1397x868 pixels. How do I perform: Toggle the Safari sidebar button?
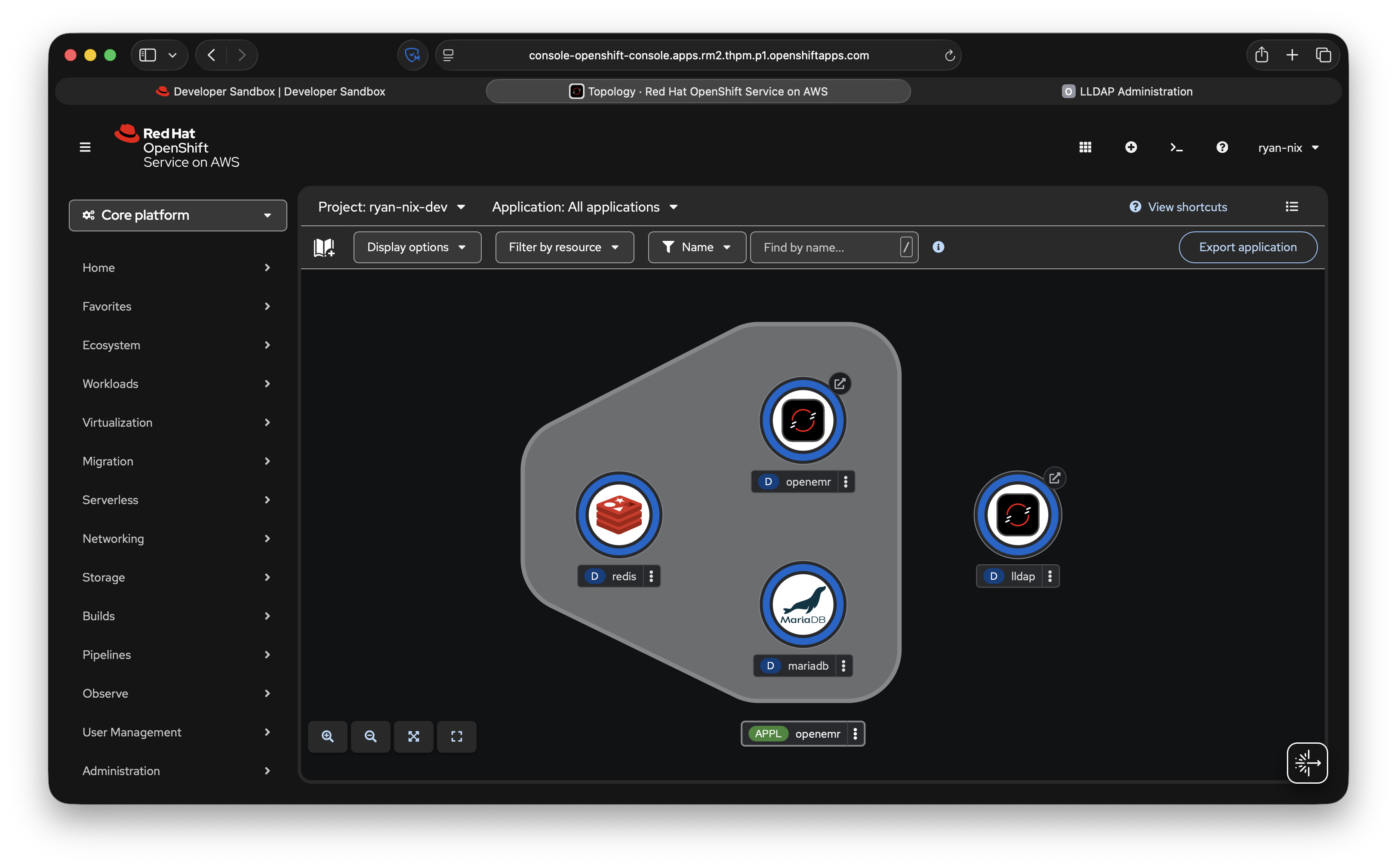click(x=148, y=55)
